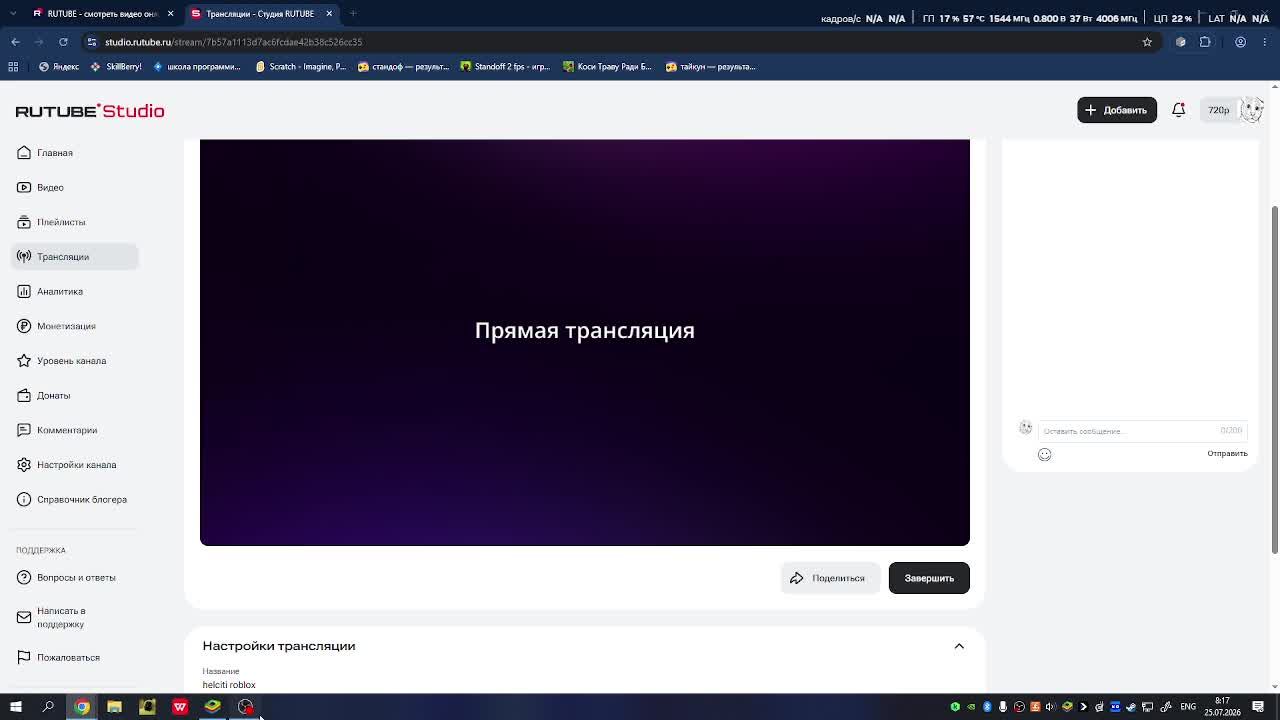This screenshot has width=1280, height=720.
Task: Open the browser profile icon
Action: pos(1240,42)
